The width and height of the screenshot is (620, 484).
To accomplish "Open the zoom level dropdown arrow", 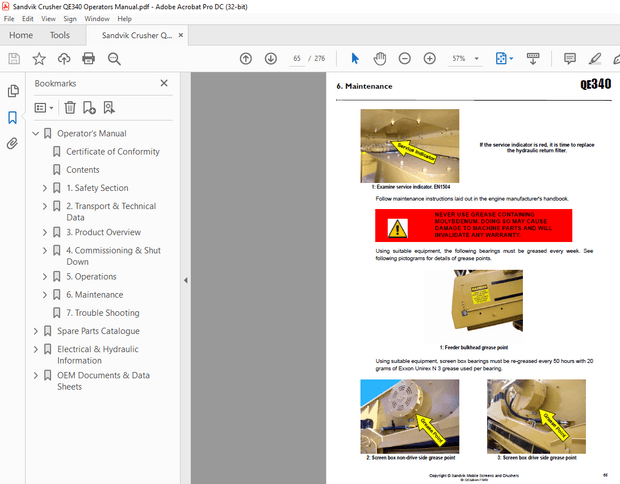I will [x=477, y=59].
